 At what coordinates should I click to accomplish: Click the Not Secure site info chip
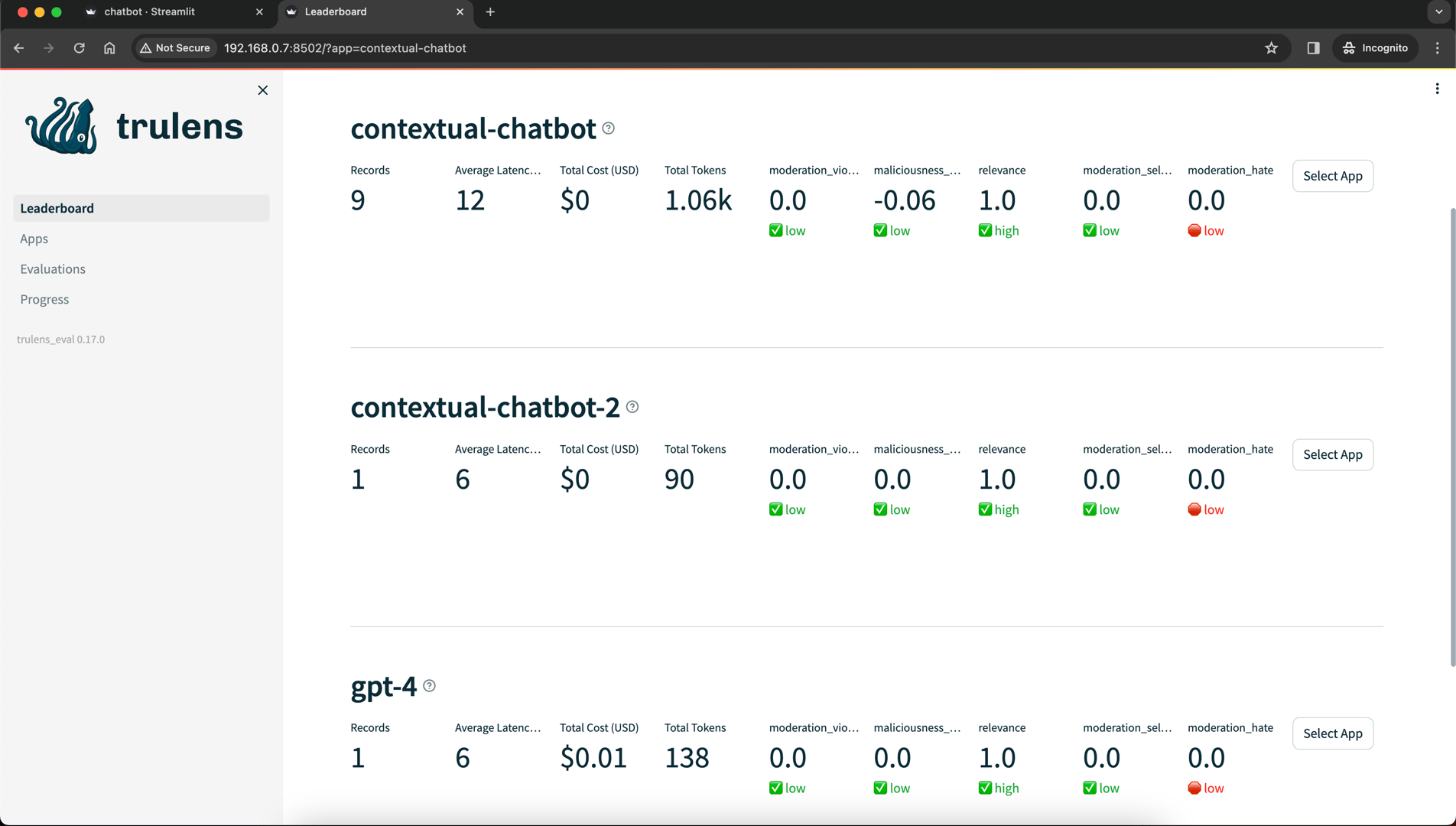tap(175, 48)
